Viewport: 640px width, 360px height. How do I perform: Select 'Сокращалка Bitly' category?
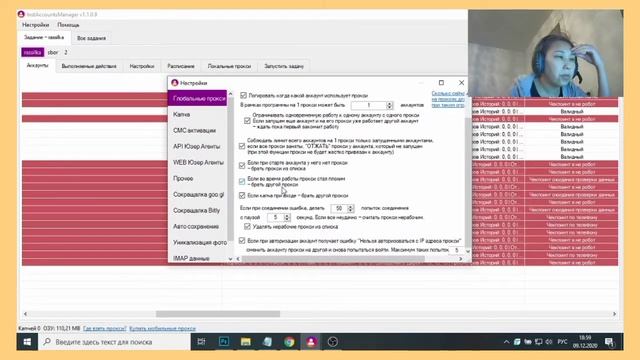pyautogui.click(x=198, y=211)
